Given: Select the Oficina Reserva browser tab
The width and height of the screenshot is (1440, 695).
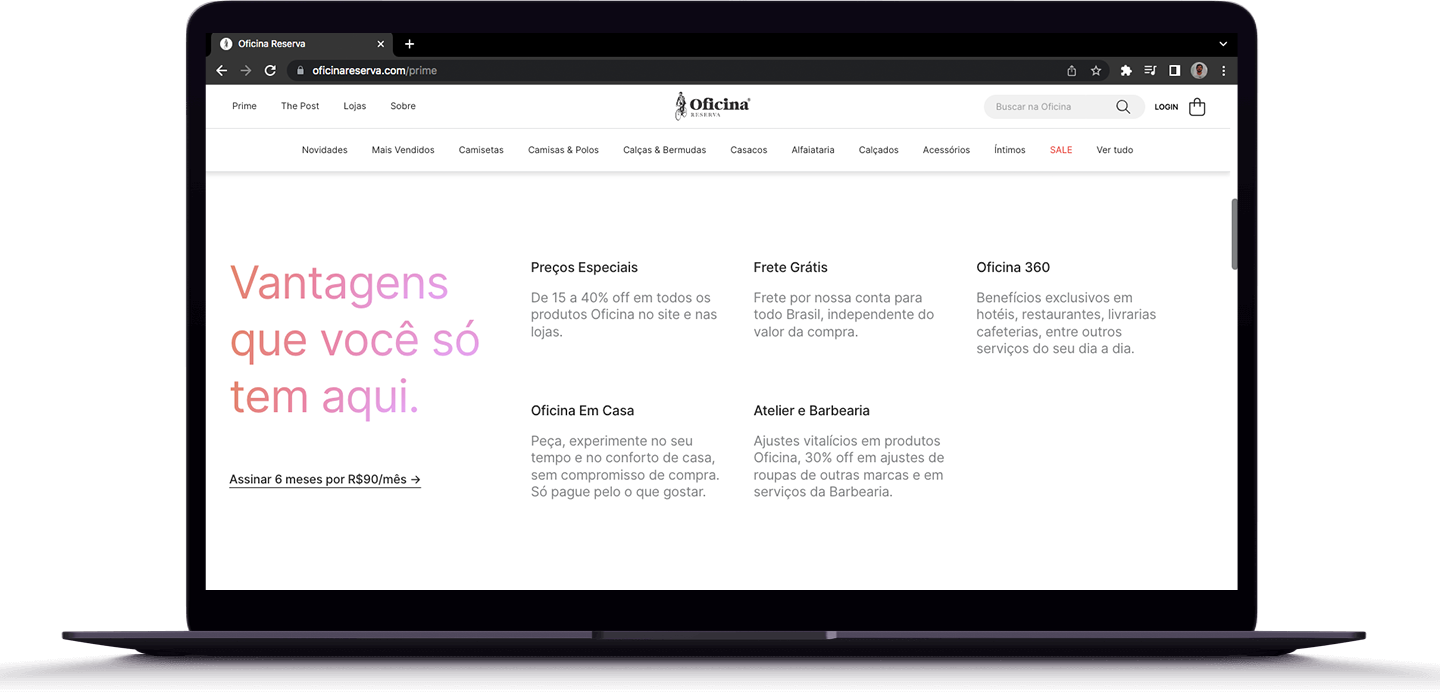Looking at the screenshot, I should (x=301, y=44).
